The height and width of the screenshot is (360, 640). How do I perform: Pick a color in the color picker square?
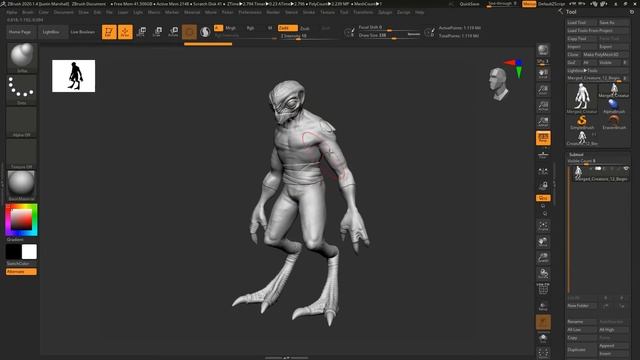21,220
